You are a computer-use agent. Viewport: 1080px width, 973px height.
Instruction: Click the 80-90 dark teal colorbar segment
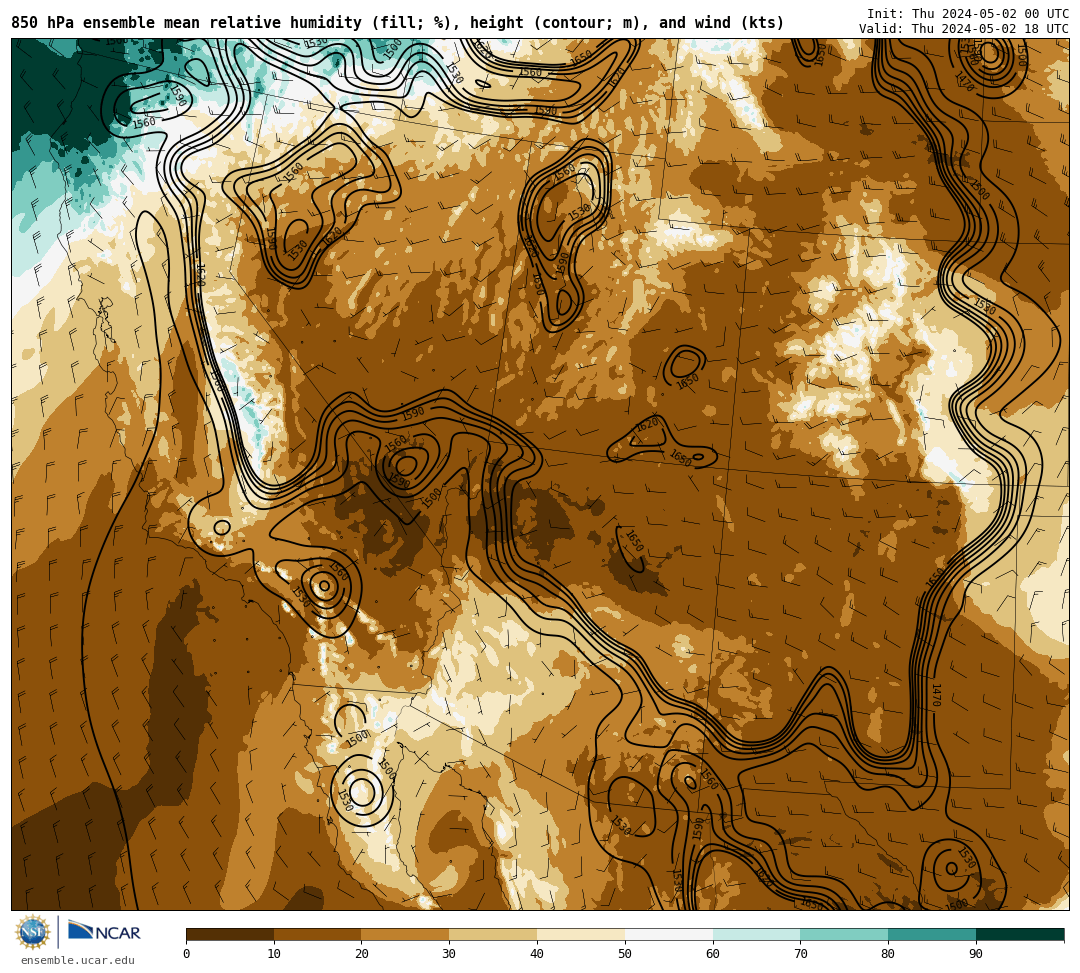click(x=933, y=934)
